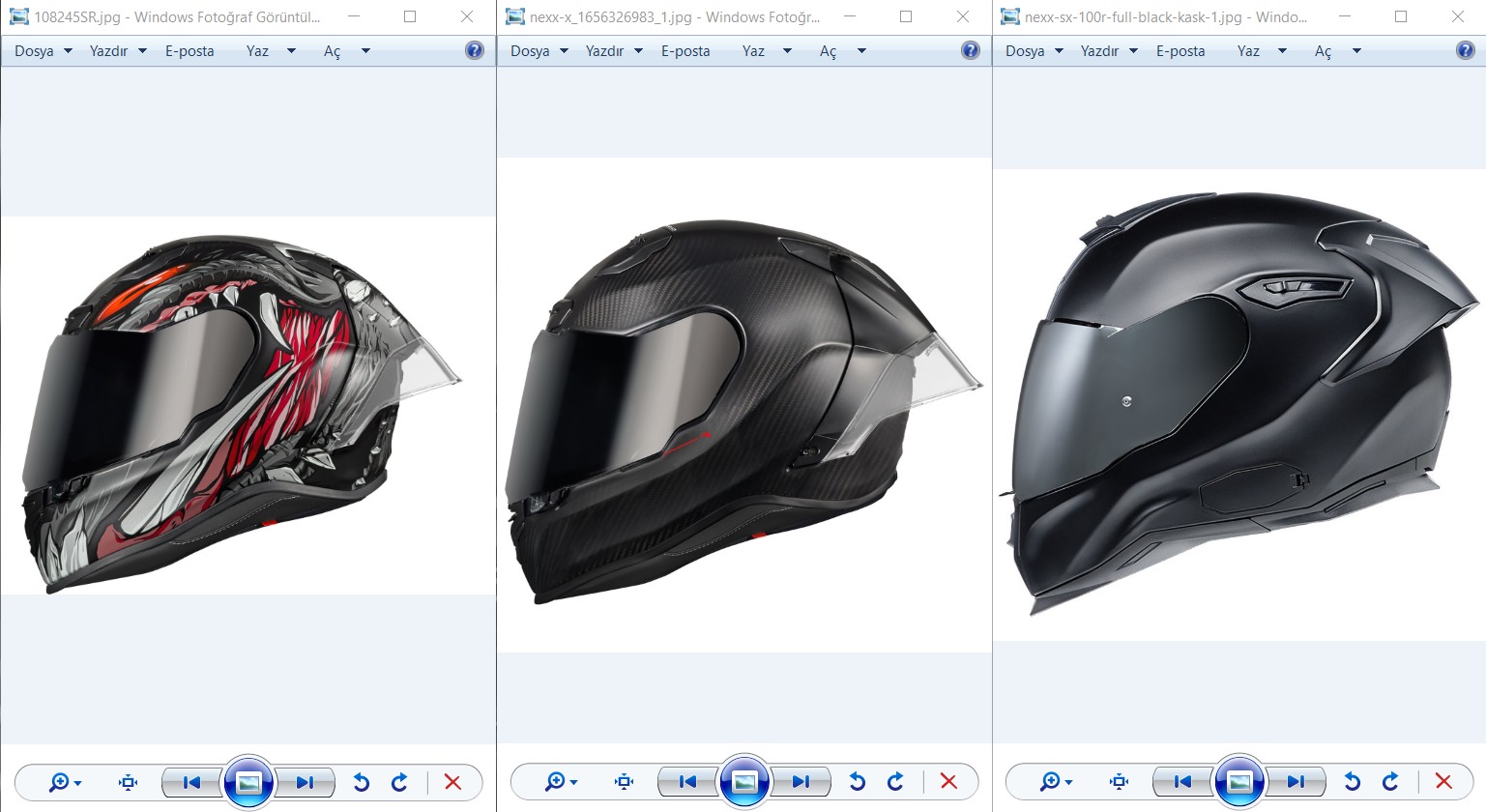Click E-posta in the nexx-x_1656326983_1.jpg window

pyautogui.click(x=685, y=51)
